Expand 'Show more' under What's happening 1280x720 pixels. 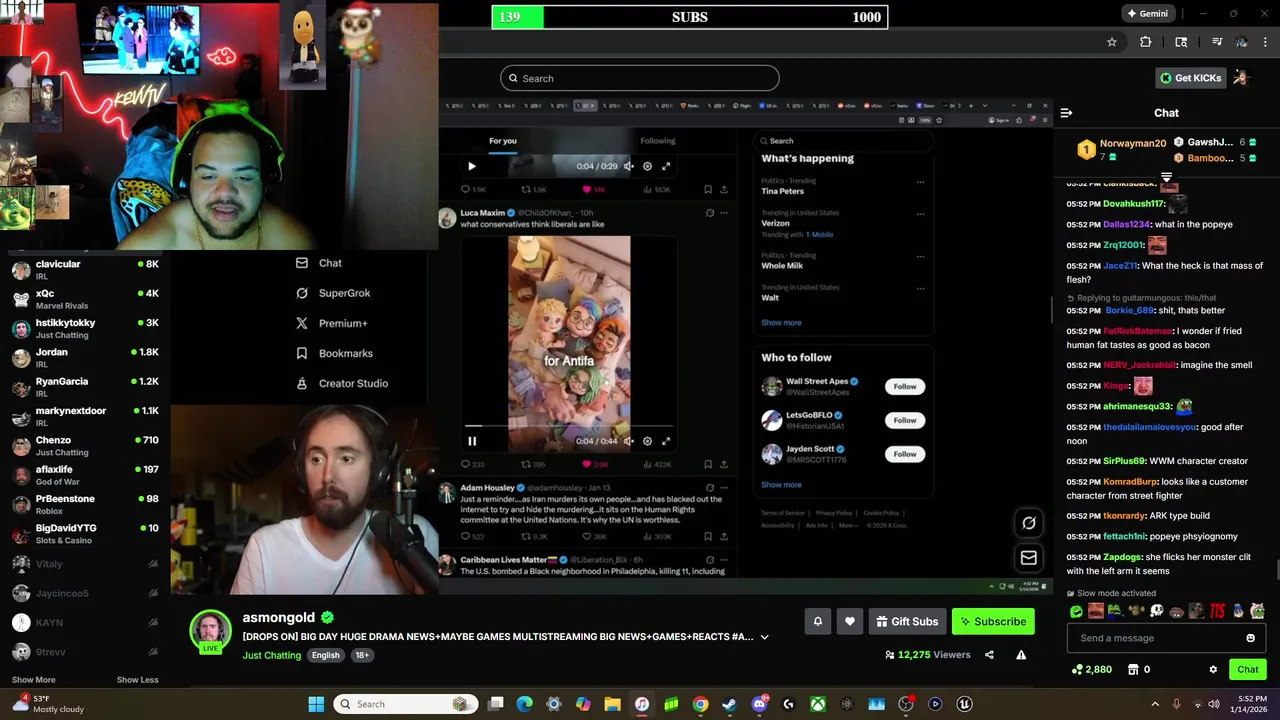point(781,322)
